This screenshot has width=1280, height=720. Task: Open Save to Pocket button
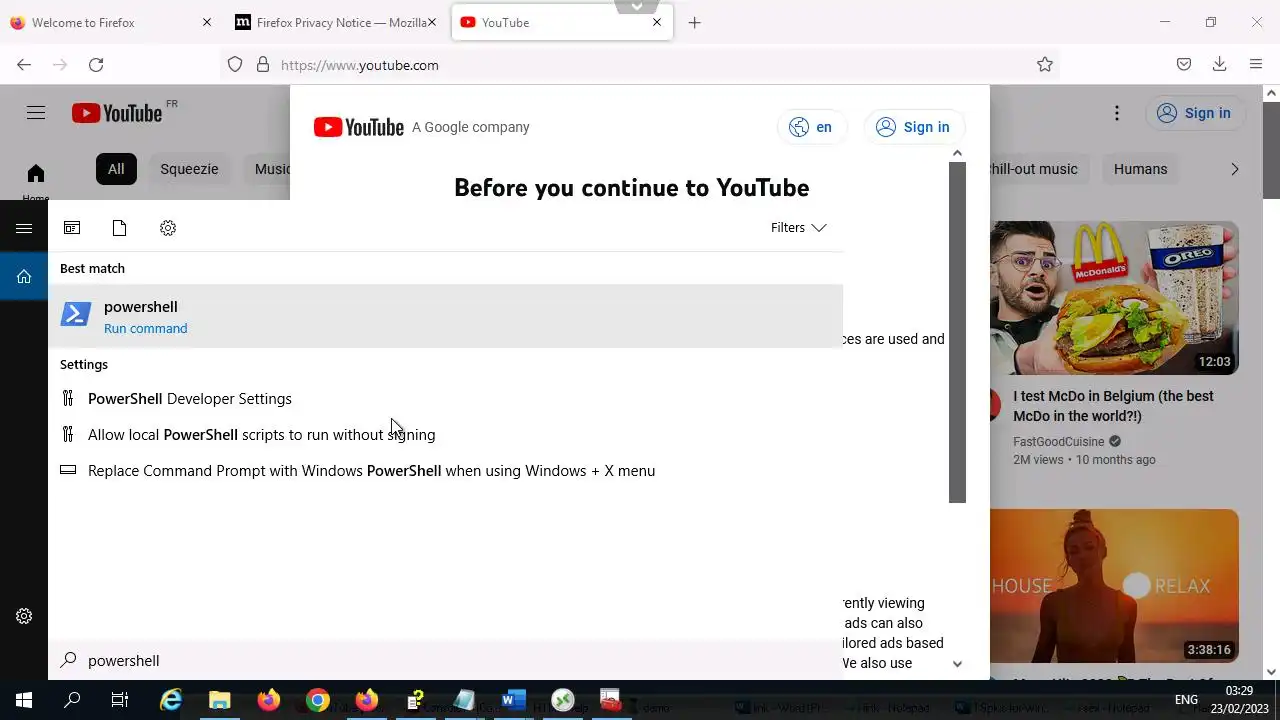tap(1184, 64)
